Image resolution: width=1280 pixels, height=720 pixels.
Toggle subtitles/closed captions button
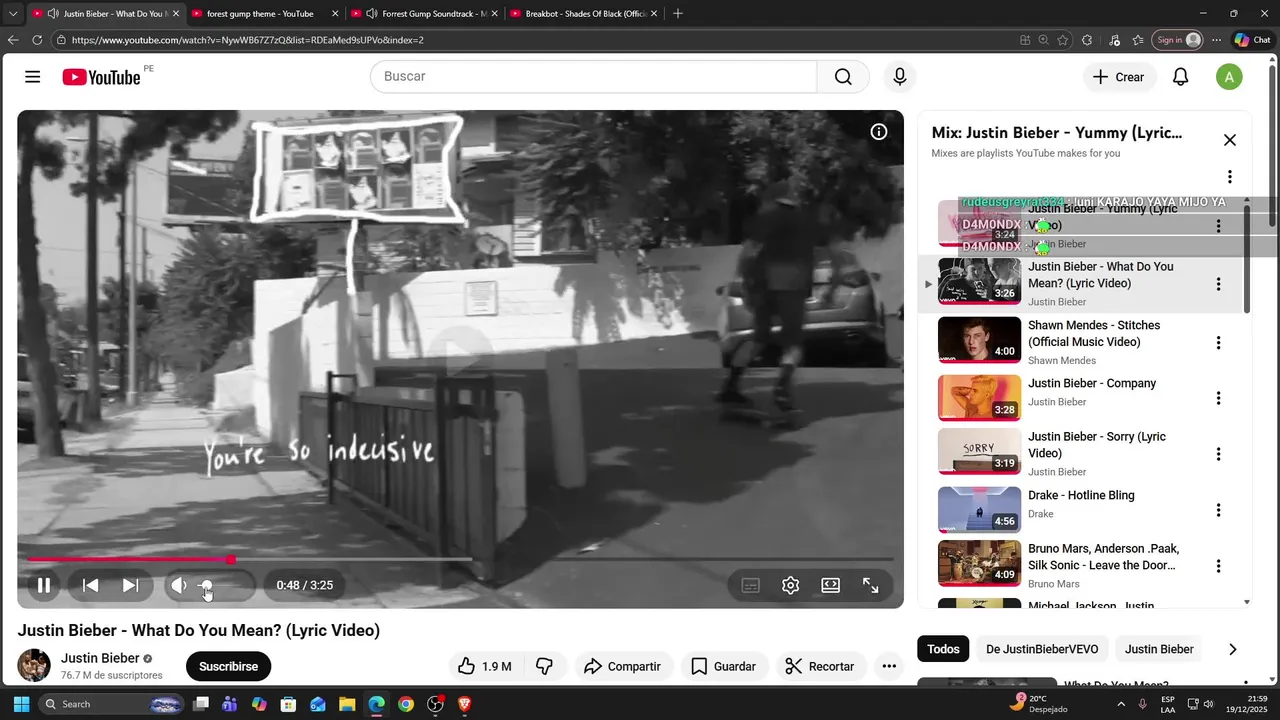point(751,585)
